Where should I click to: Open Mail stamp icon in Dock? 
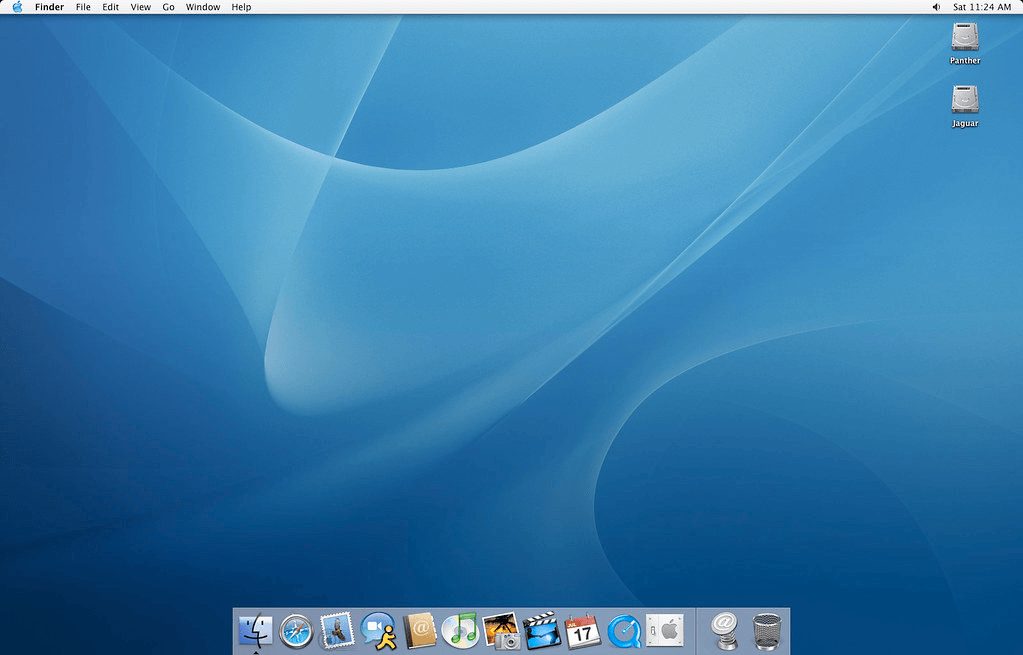point(337,631)
